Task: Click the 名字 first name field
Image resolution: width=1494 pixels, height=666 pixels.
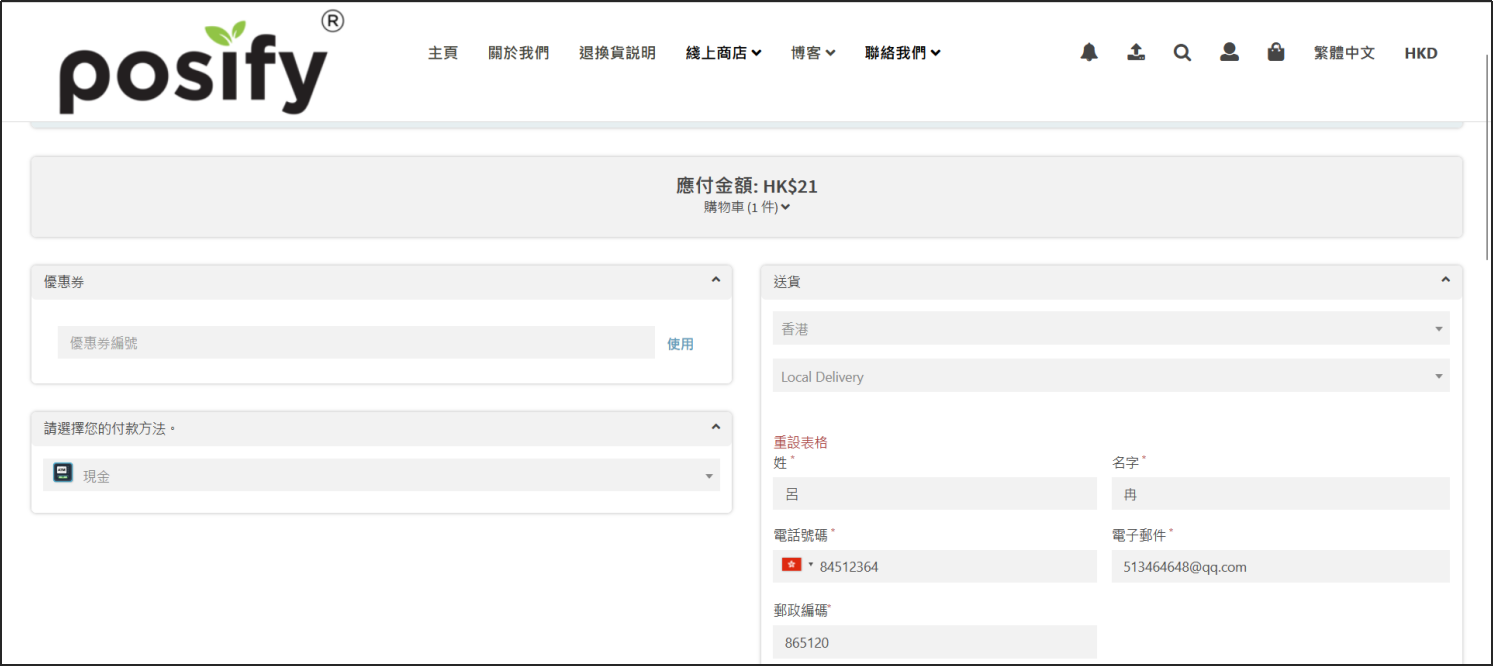Action: point(1281,493)
